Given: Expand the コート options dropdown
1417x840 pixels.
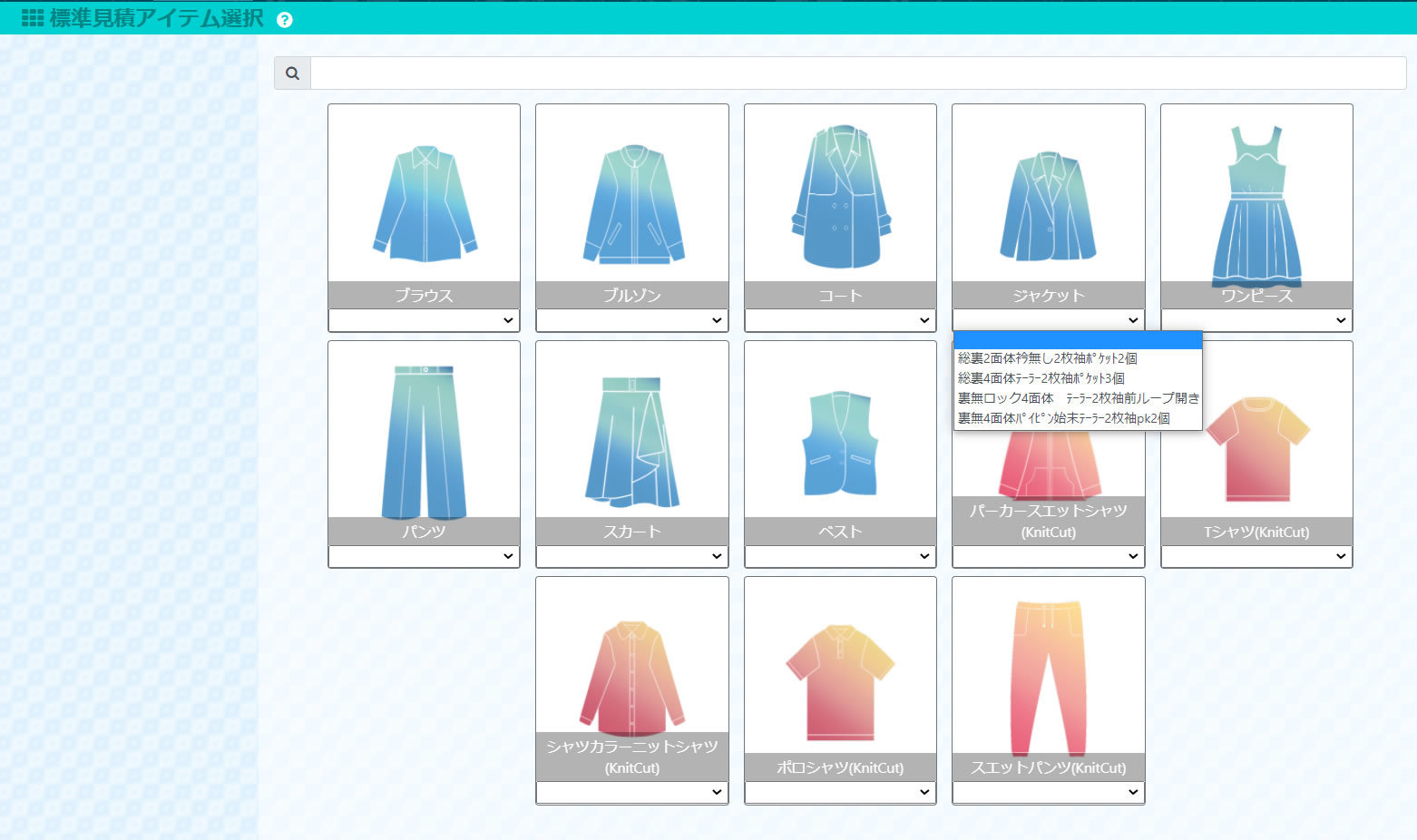Looking at the screenshot, I should (x=840, y=320).
